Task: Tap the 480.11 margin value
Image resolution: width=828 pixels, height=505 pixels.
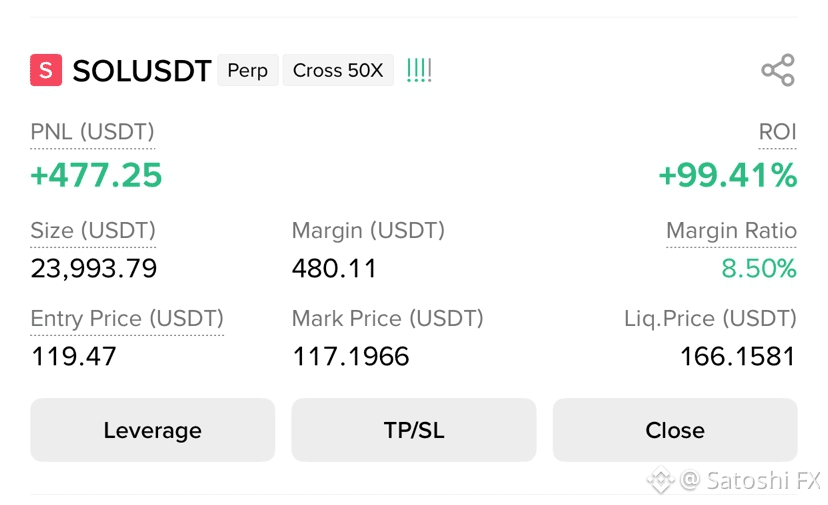Action: point(334,268)
